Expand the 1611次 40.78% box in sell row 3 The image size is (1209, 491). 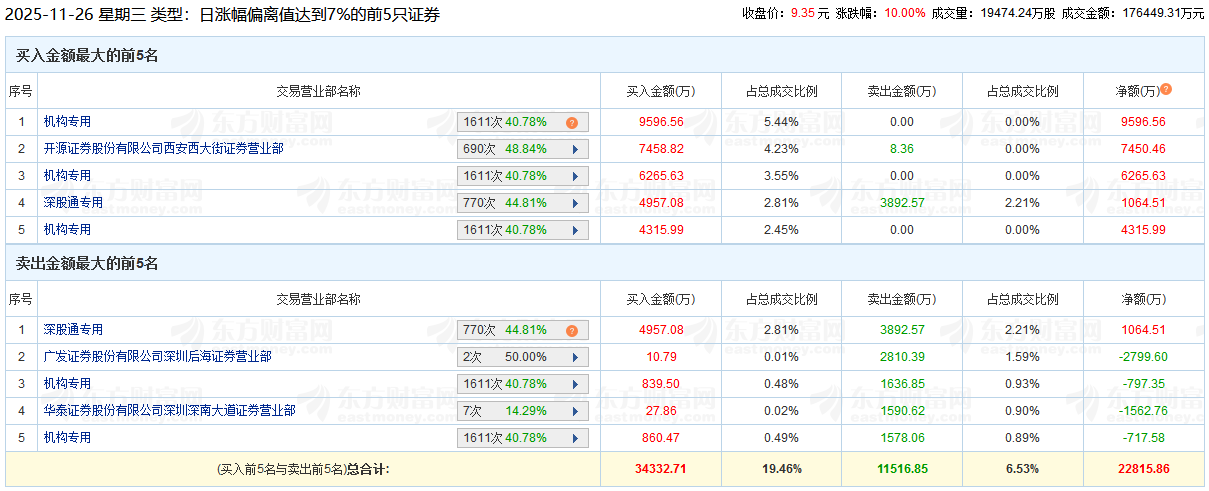tap(522, 384)
